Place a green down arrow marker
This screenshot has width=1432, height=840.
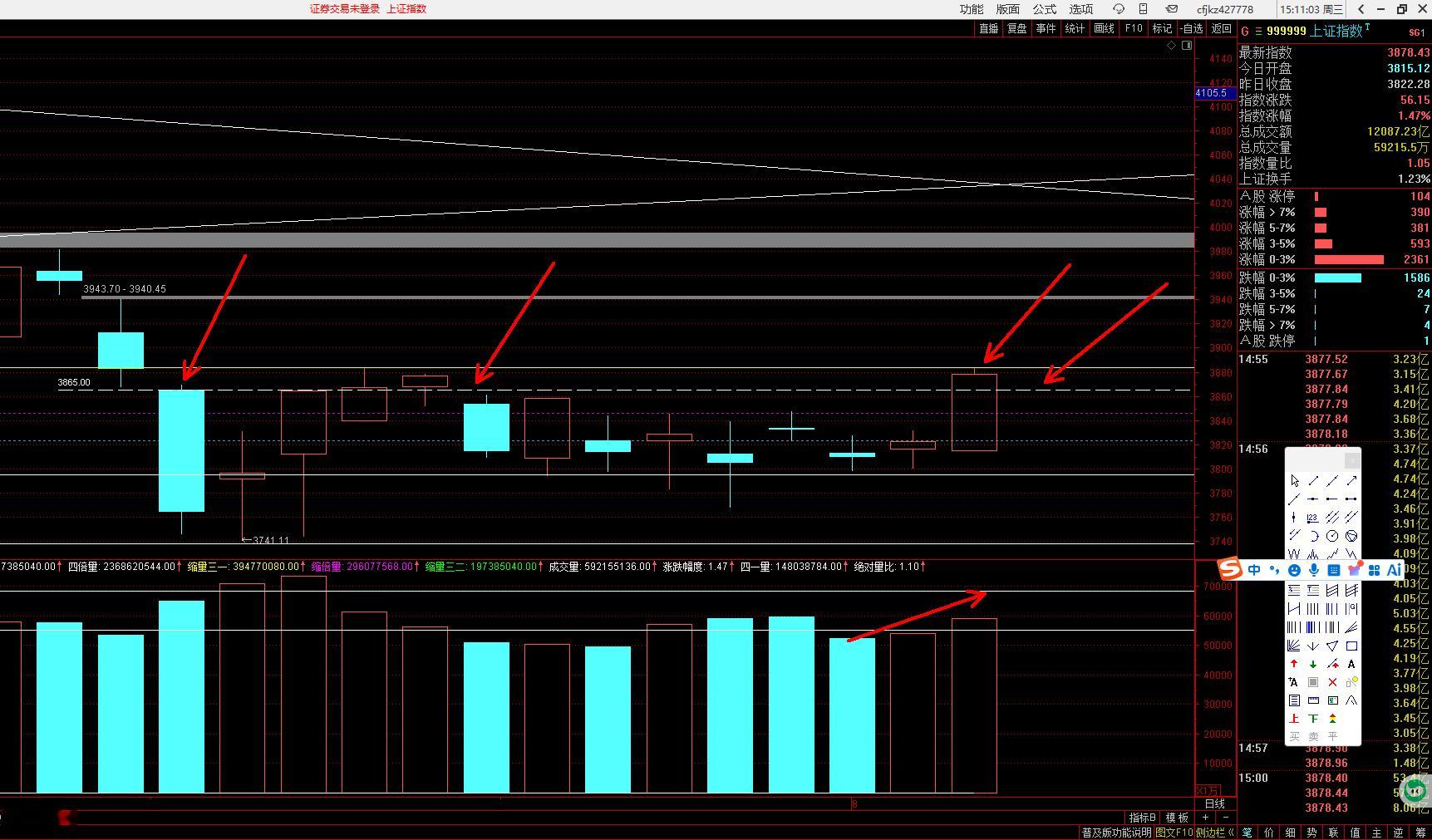[x=1313, y=664]
